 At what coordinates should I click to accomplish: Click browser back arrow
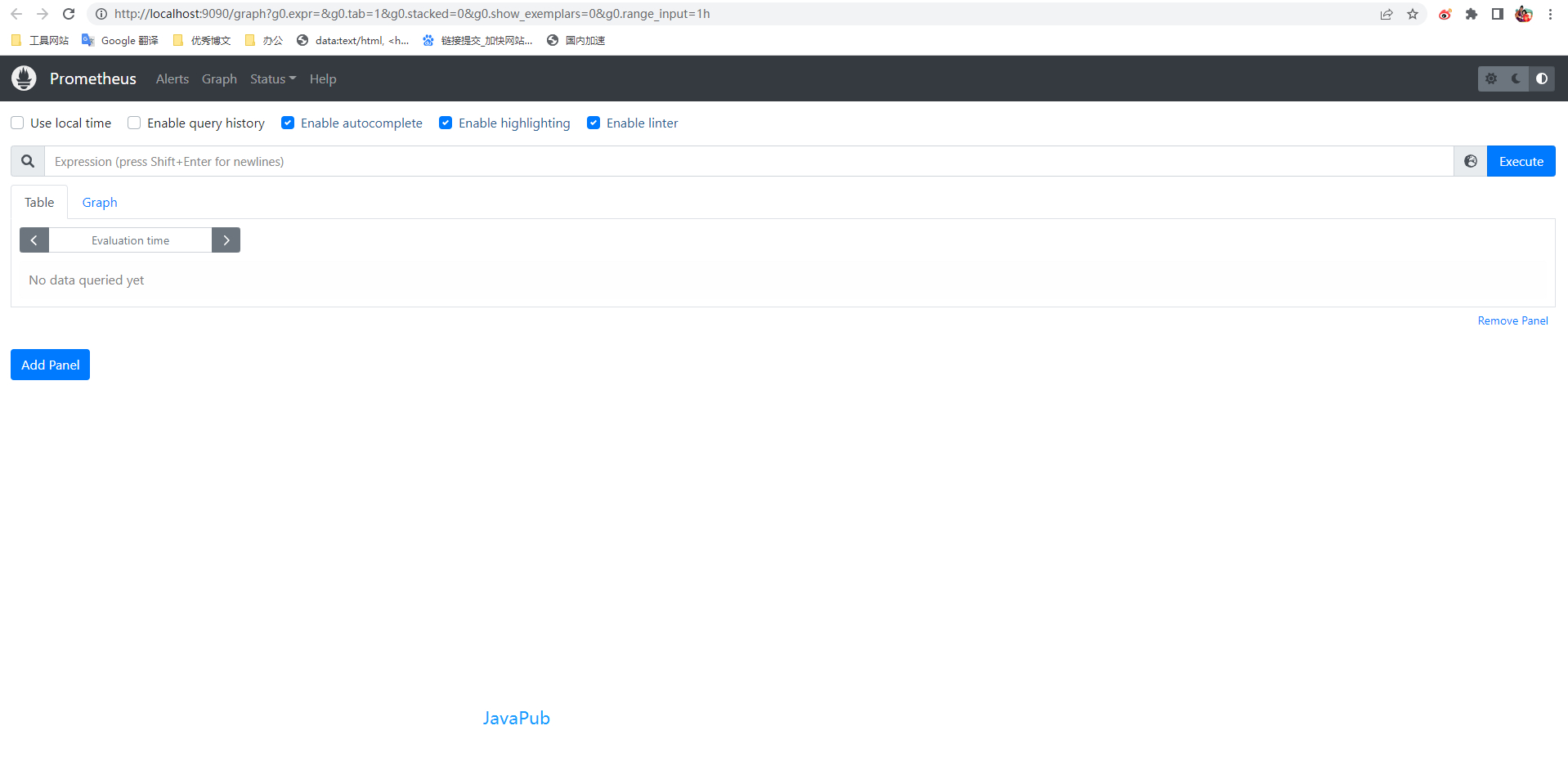point(16,14)
